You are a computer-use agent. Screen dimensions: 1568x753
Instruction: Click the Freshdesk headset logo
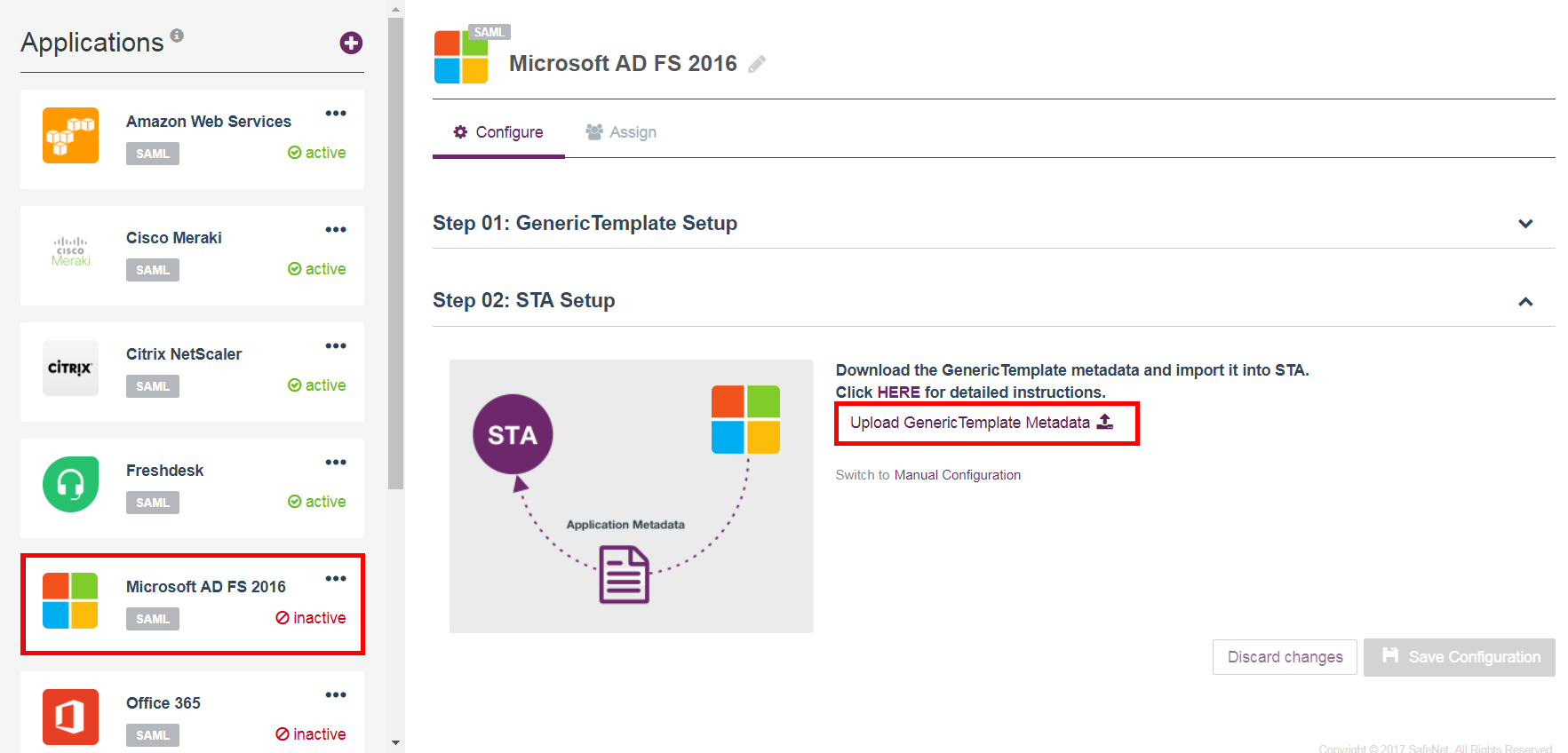pyautogui.click(x=70, y=484)
